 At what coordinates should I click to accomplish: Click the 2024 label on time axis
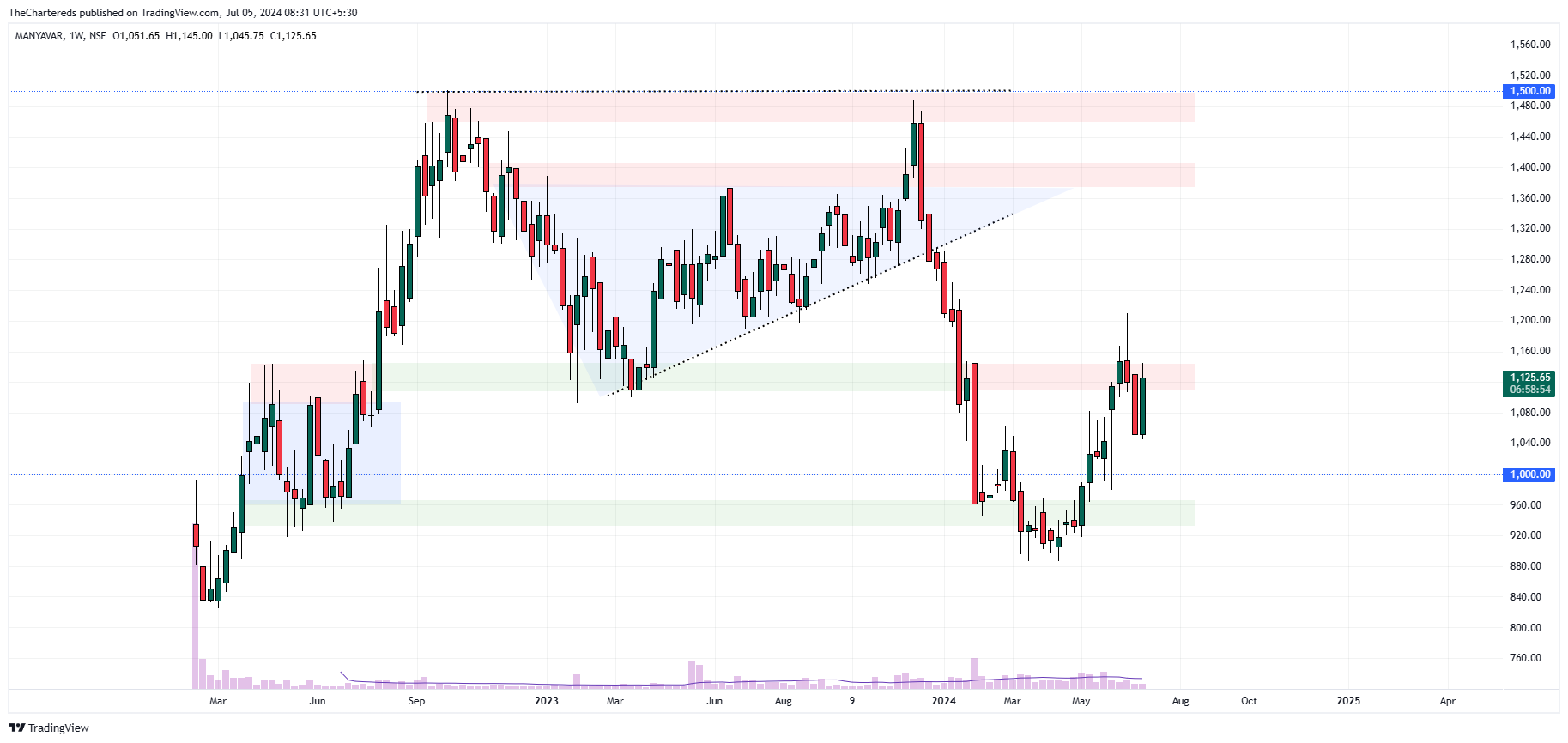943,701
